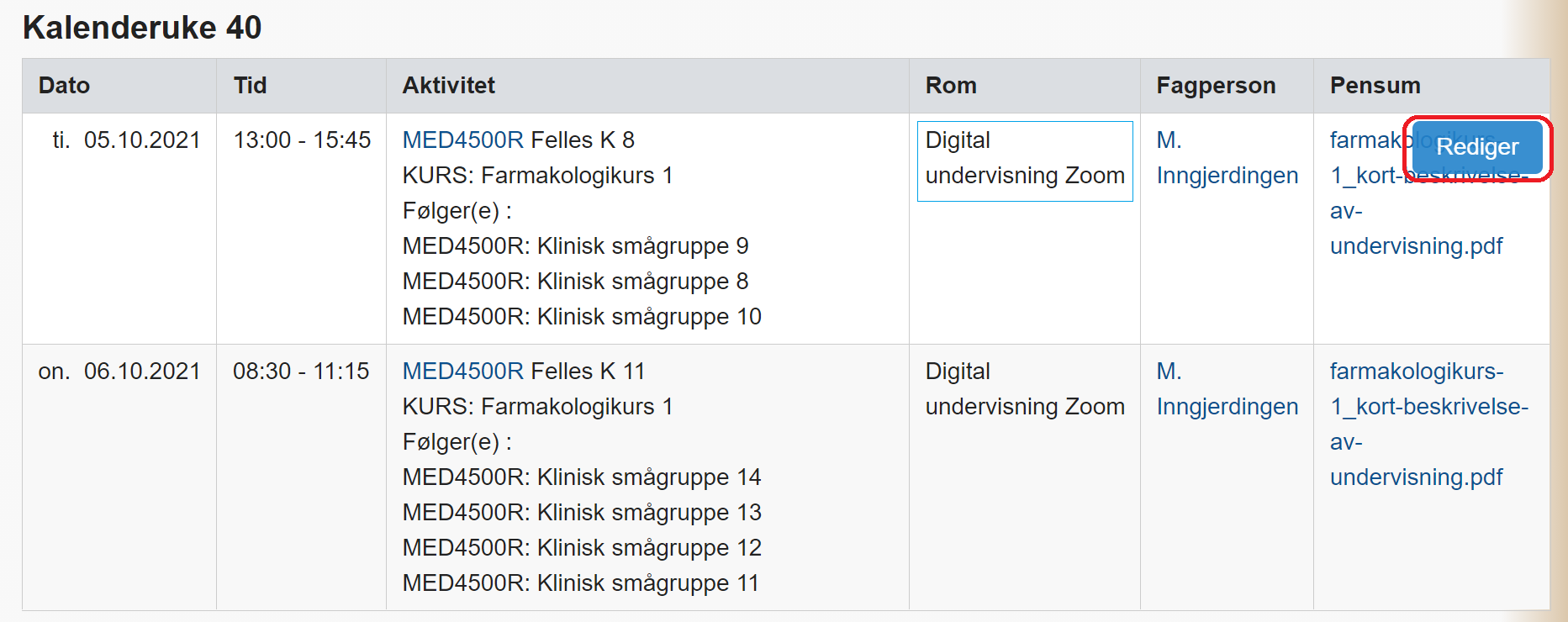Open MED4500R link in Felles K 11 row
Viewport: 1568px width, 622px height.
[463, 371]
